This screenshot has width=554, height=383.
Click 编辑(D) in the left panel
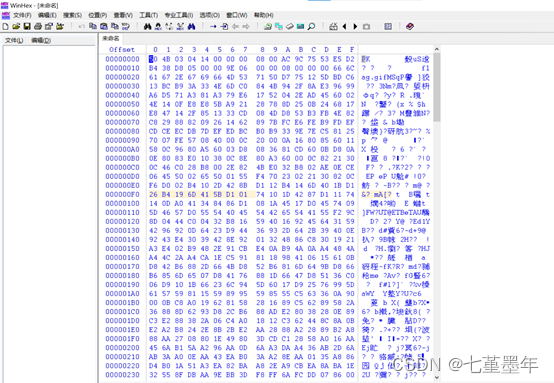coord(41,41)
